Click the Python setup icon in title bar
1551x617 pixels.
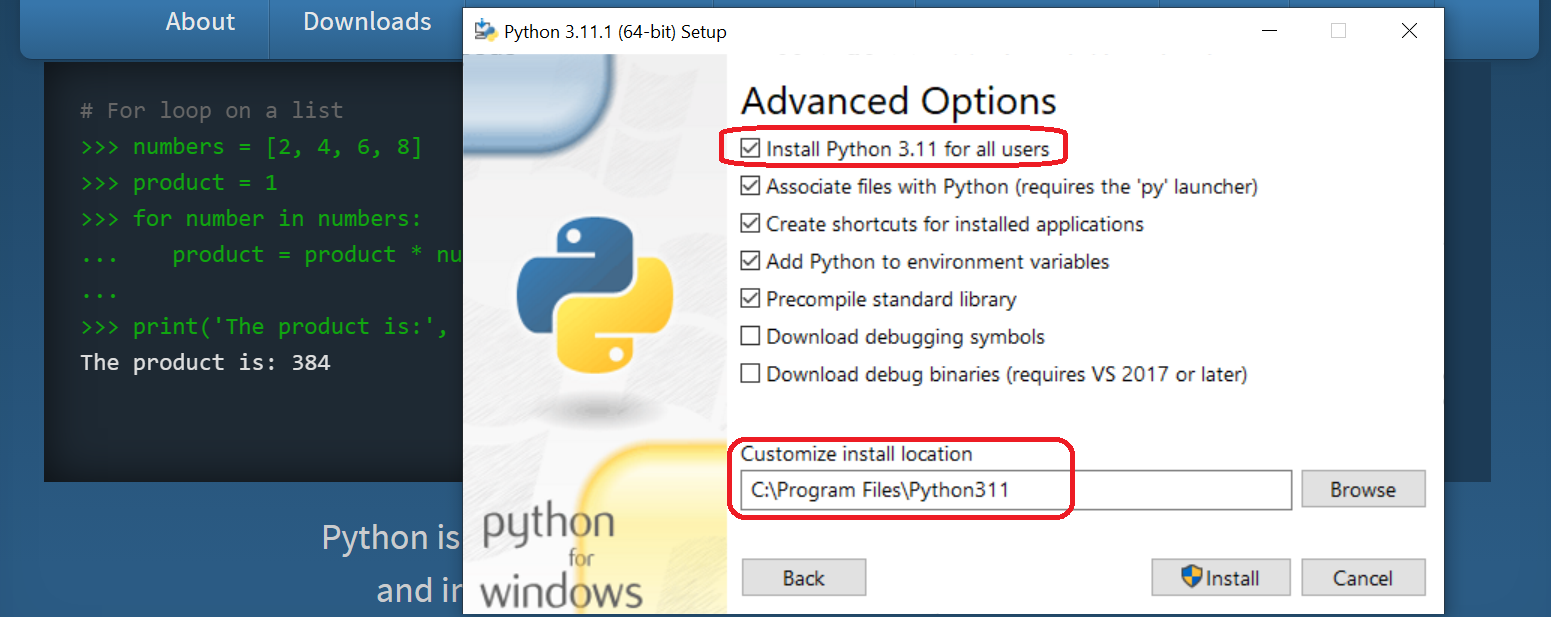486,31
